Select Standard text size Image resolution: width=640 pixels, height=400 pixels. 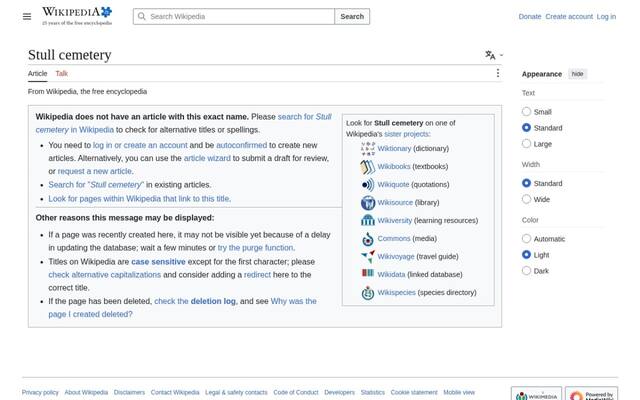527,128
